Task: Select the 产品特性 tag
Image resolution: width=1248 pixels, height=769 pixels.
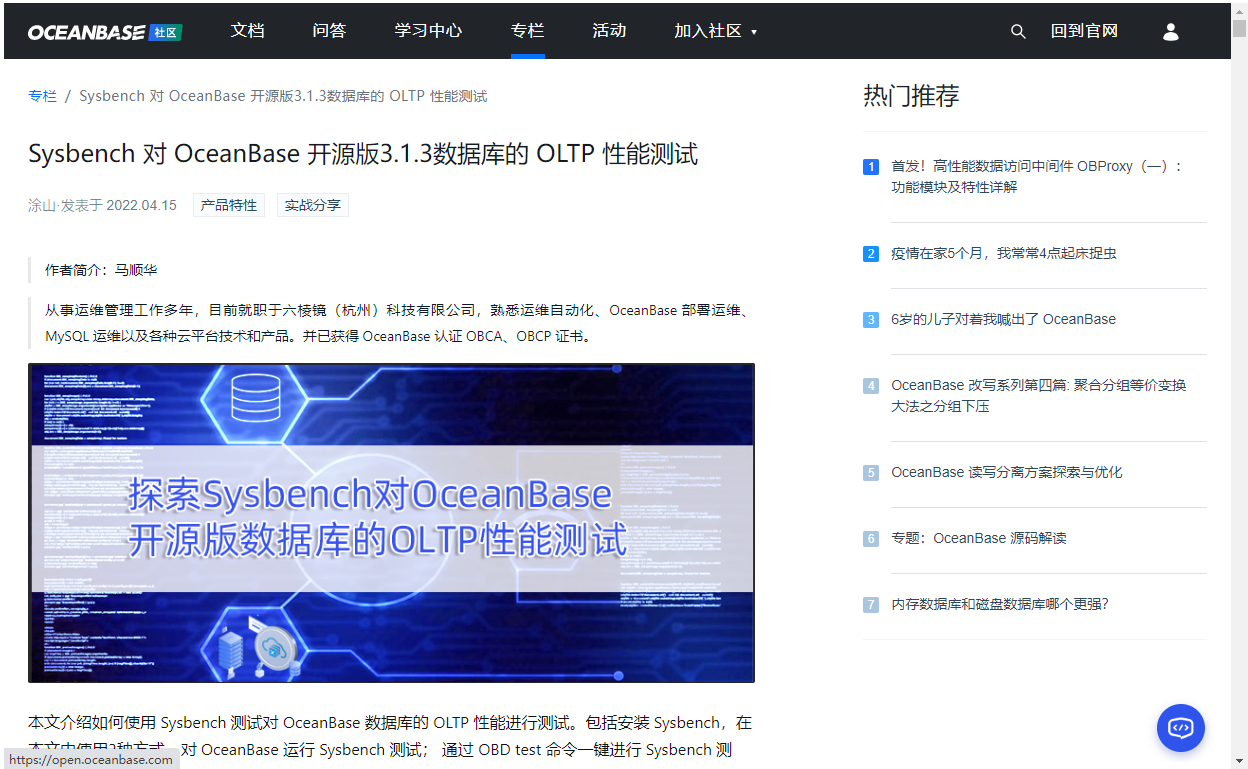Action: 229,205
